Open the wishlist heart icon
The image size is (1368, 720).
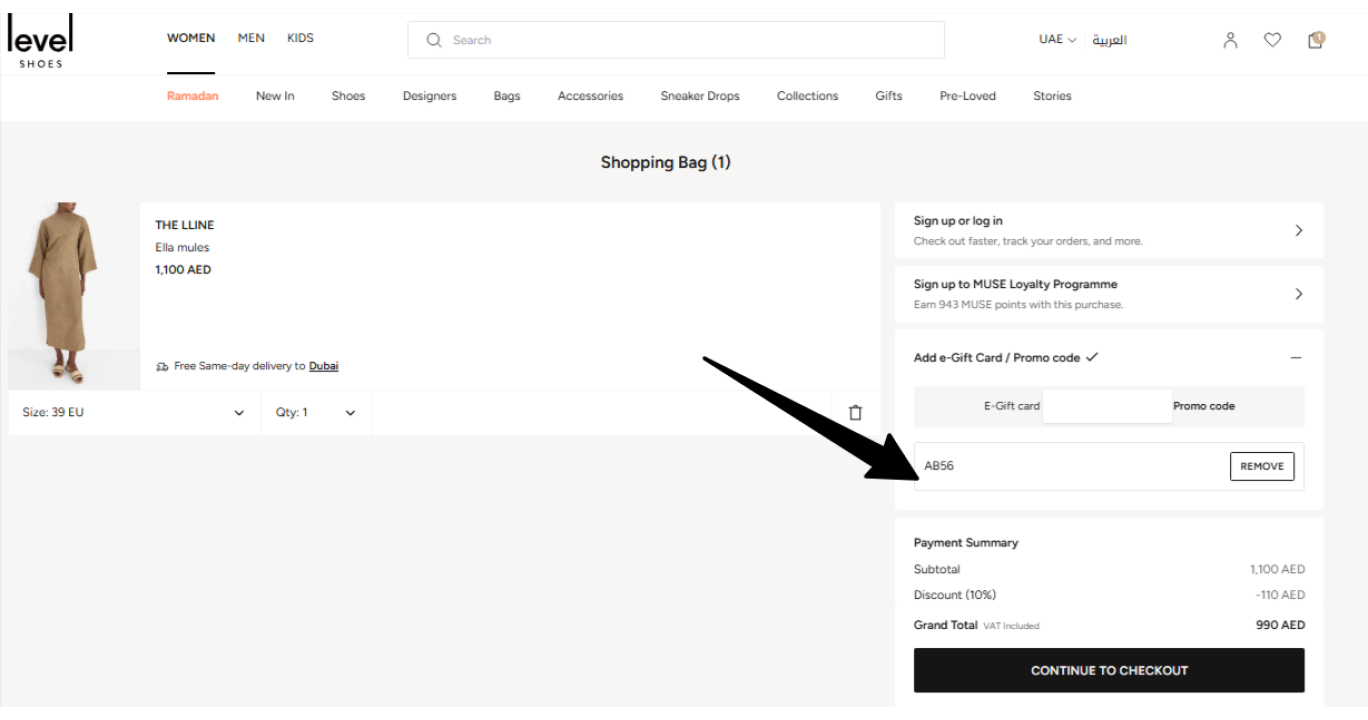[1273, 40]
